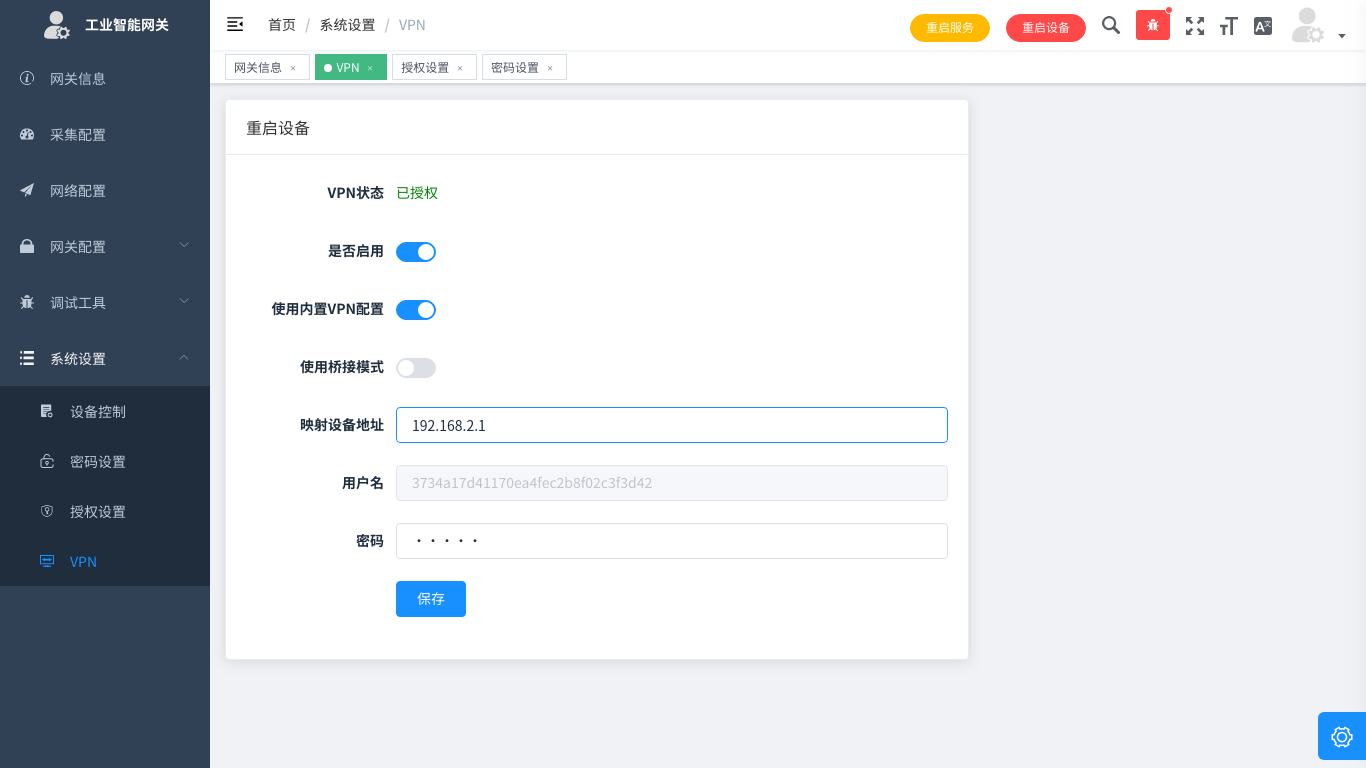The image size is (1366, 768).
Task: Open the user avatar dropdown
Action: point(1319,27)
